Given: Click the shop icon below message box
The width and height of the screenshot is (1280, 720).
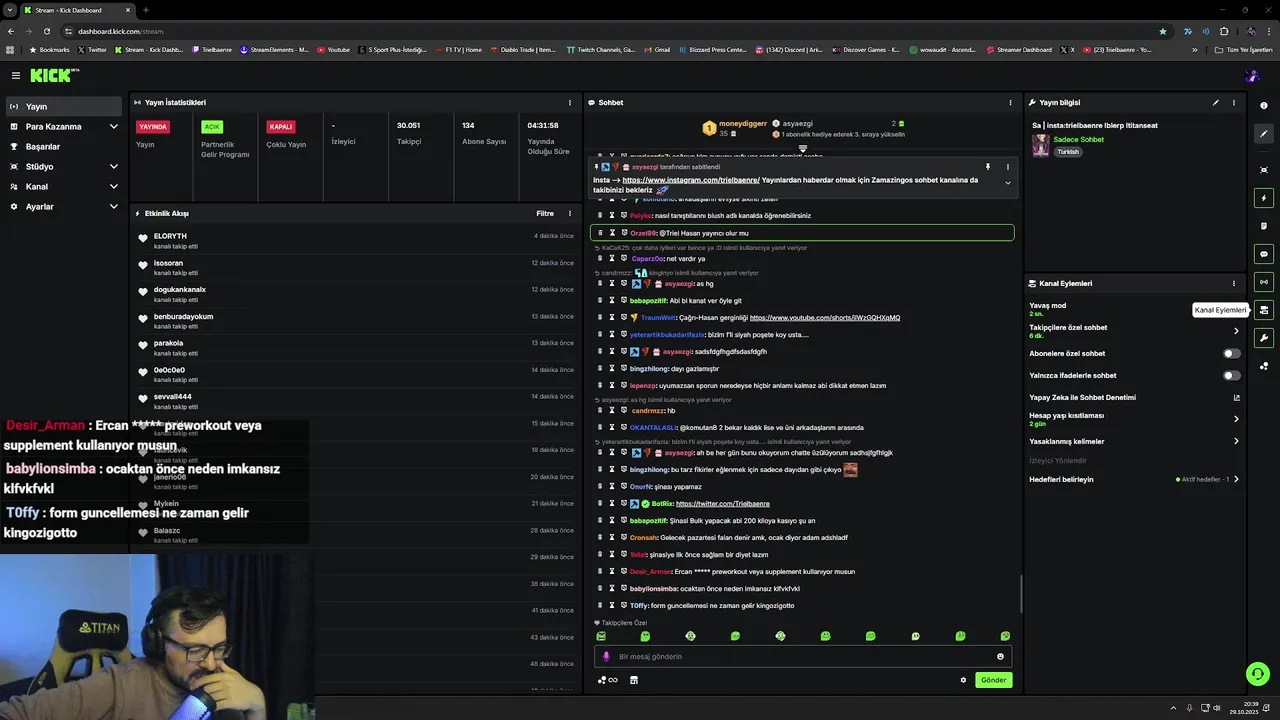Looking at the screenshot, I should coord(634,680).
